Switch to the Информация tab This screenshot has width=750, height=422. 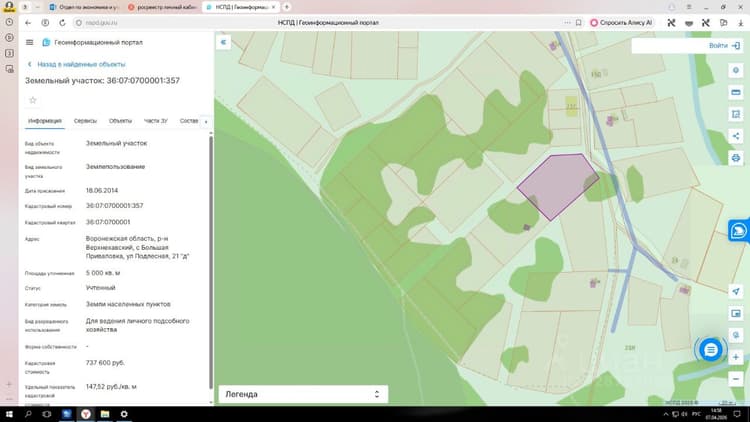[x=44, y=121]
